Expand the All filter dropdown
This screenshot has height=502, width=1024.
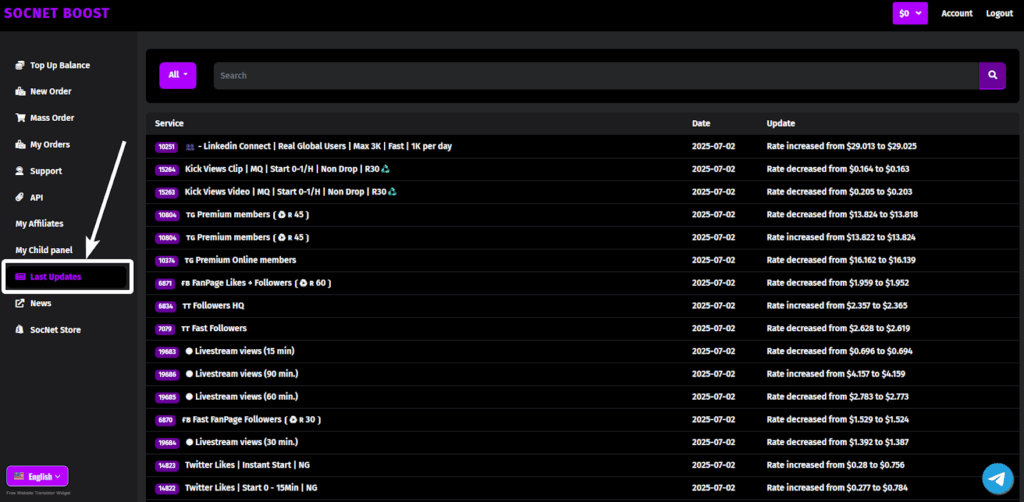(x=178, y=75)
